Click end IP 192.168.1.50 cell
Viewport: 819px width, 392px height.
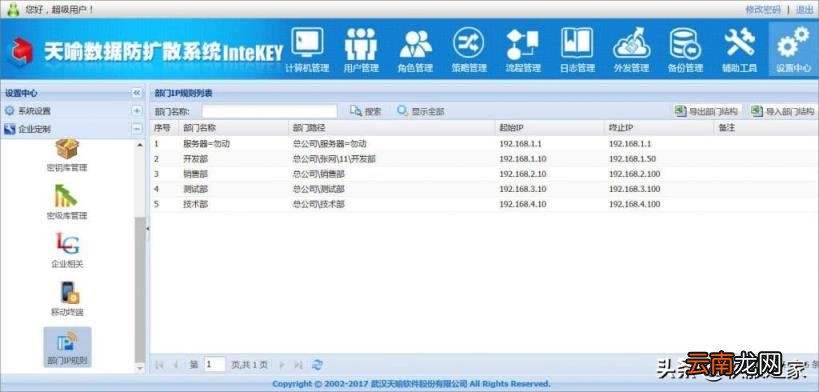click(632, 159)
